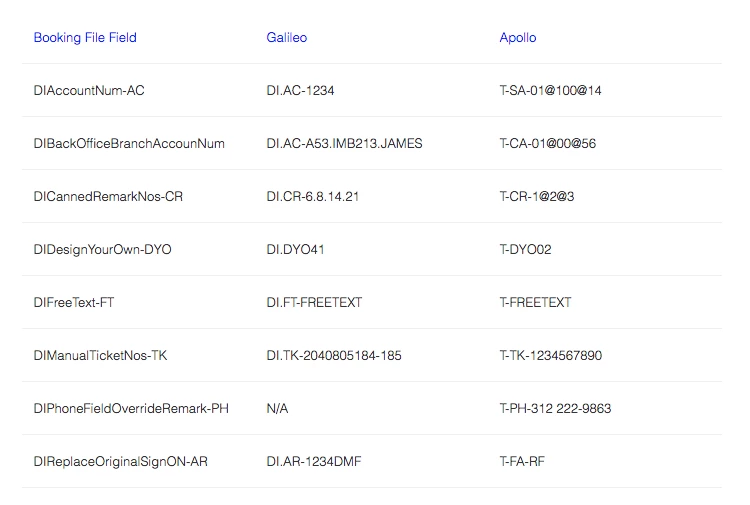This screenshot has width=750, height=505.
Task: Click the Apollo column header
Action: tap(518, 37)
